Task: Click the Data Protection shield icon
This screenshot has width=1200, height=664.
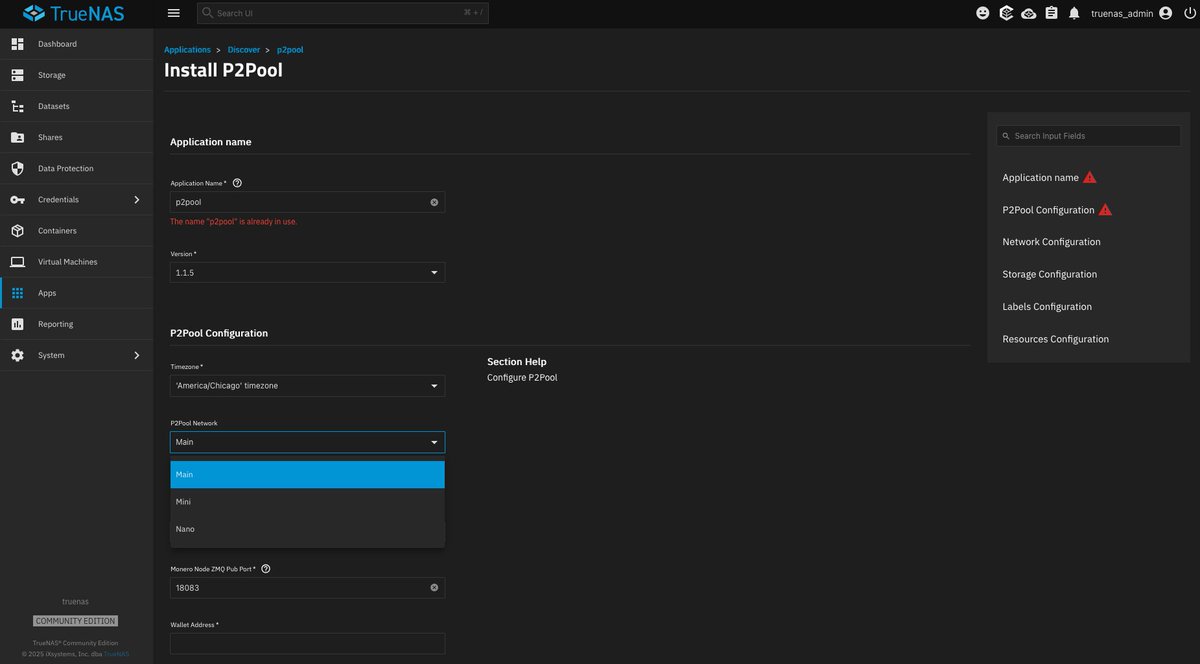Action: (17, 168)
